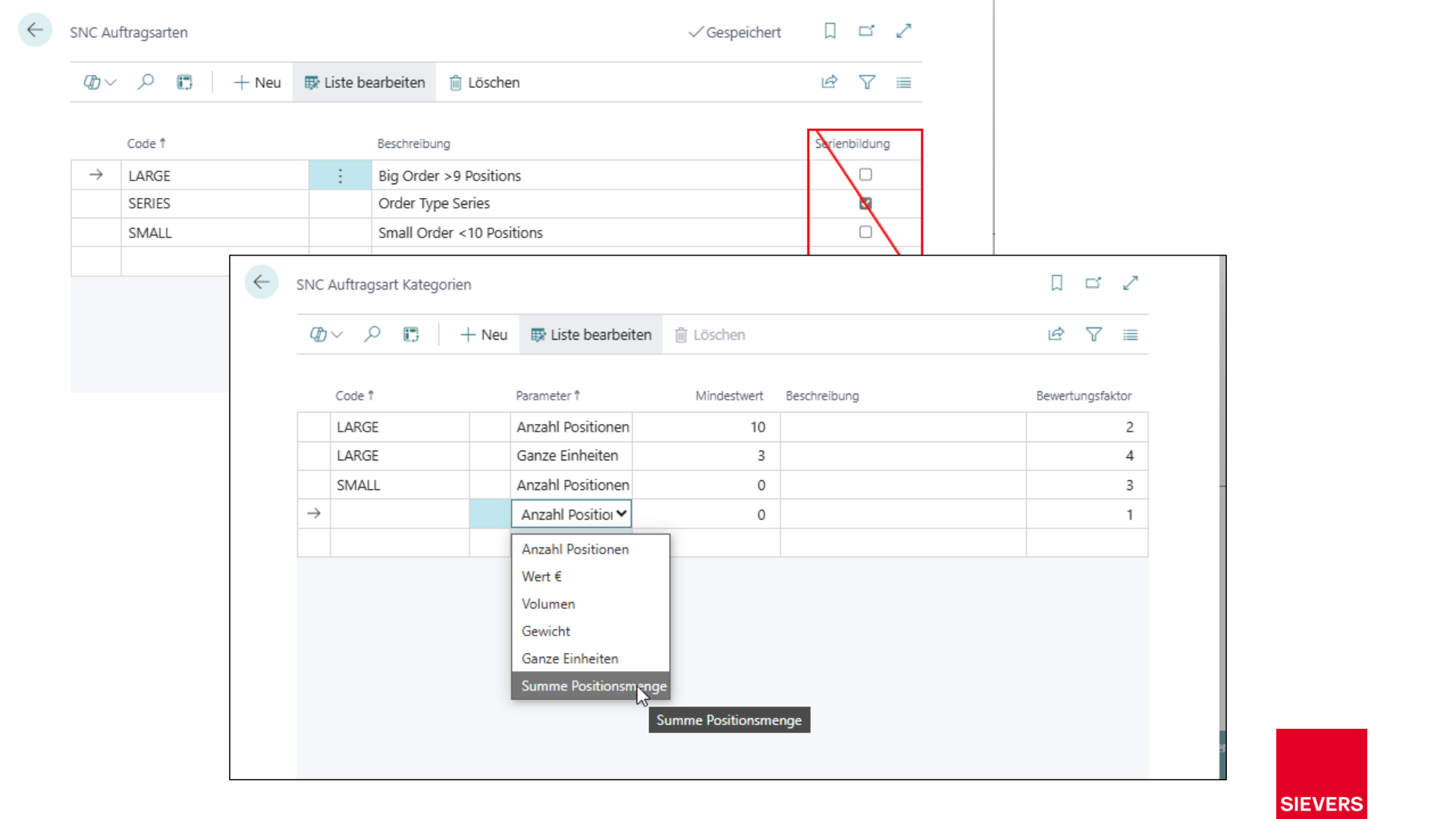Go back from SNC Auftragsarten page
This screenshot has height=819, width=1456.
point(35,30)
